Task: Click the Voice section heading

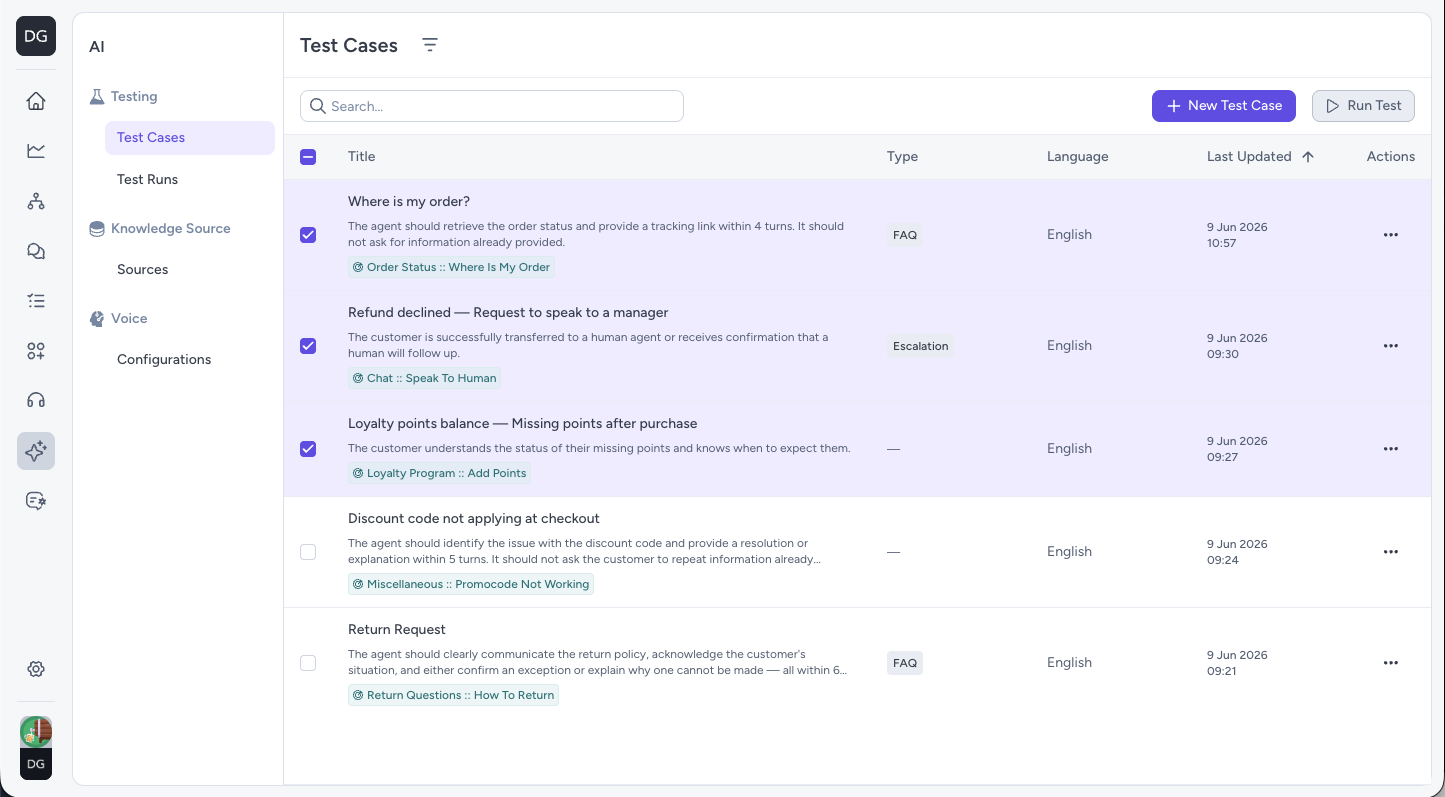Action: 129,319
